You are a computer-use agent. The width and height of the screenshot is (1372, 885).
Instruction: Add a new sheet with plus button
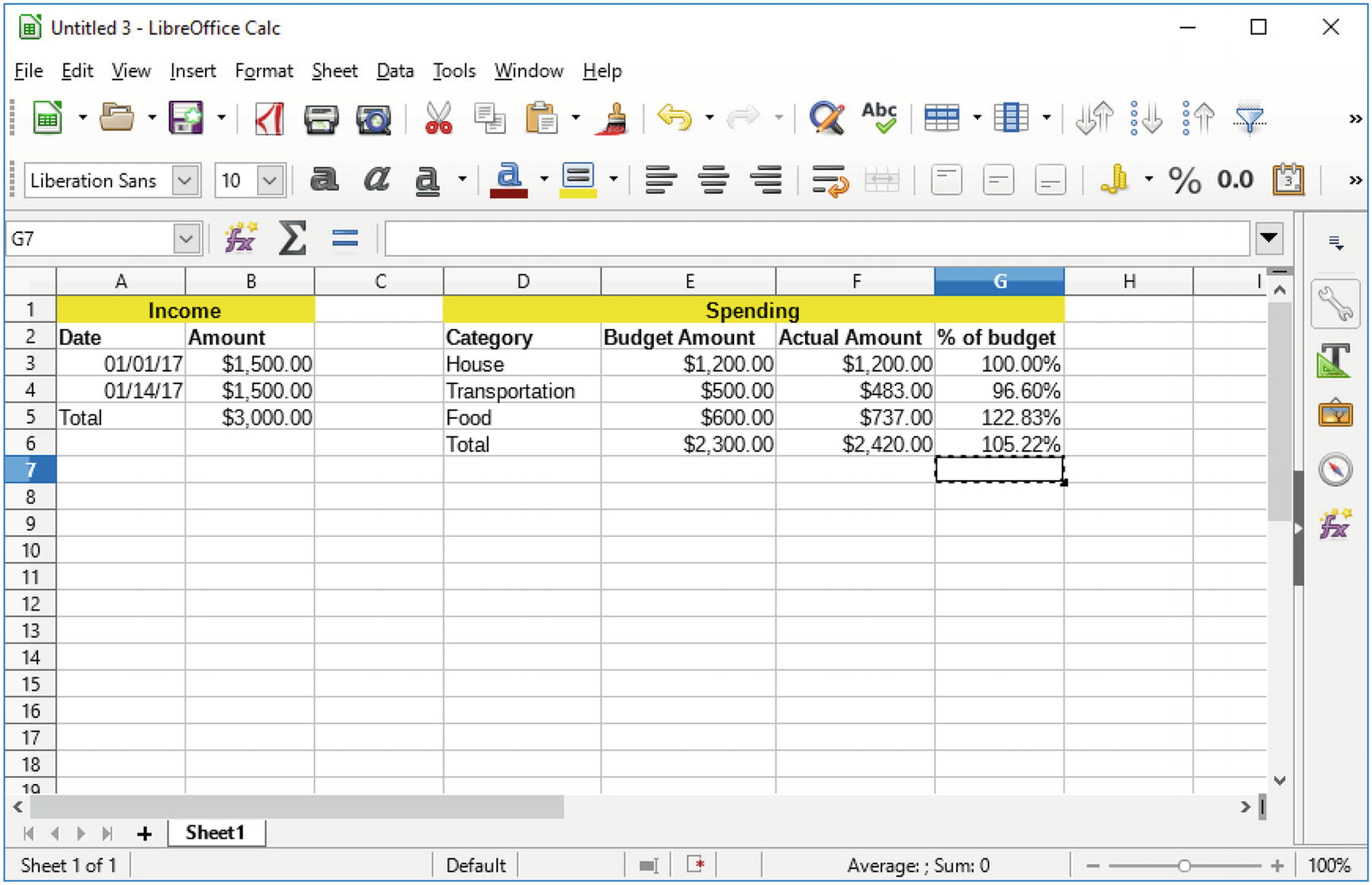click(x=144, y=833)
